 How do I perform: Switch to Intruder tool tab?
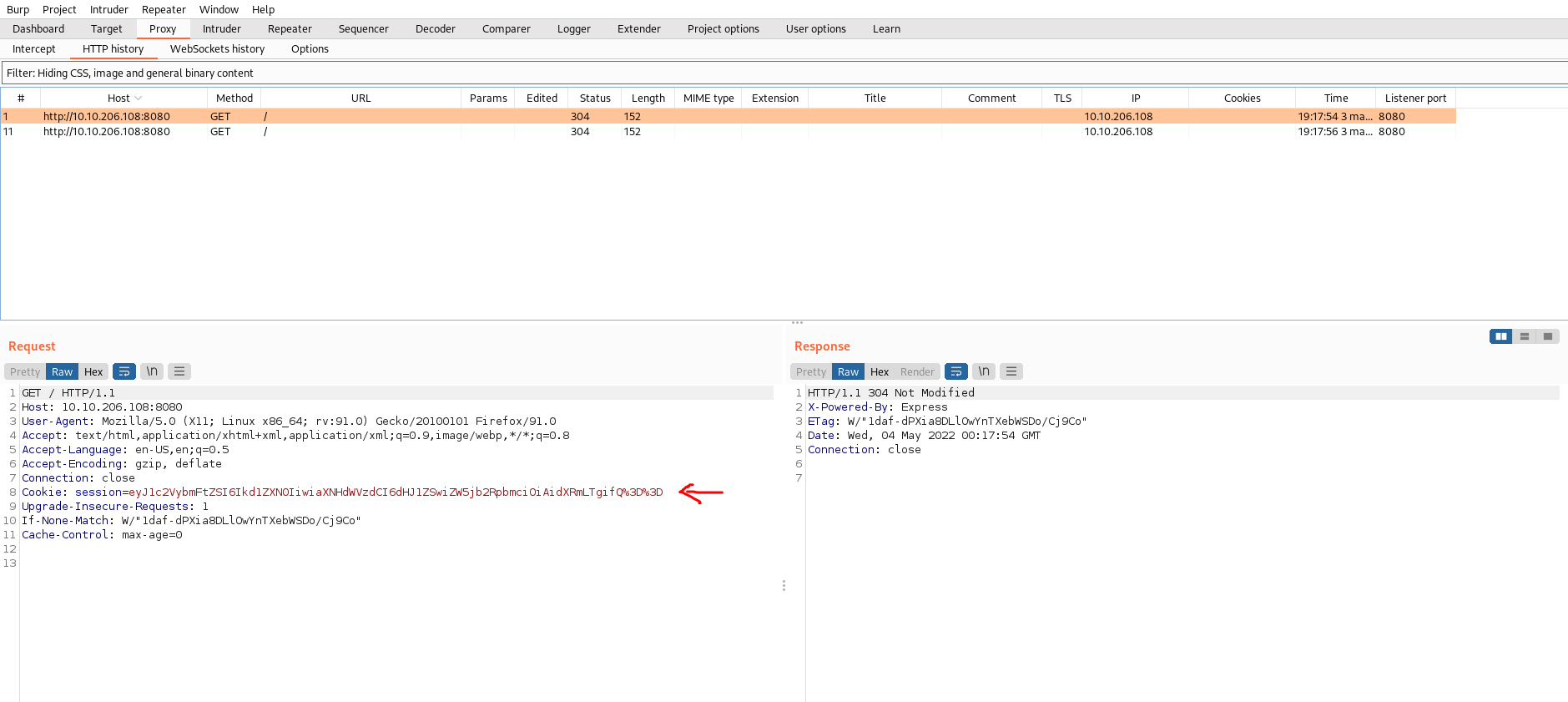[222, 28]
